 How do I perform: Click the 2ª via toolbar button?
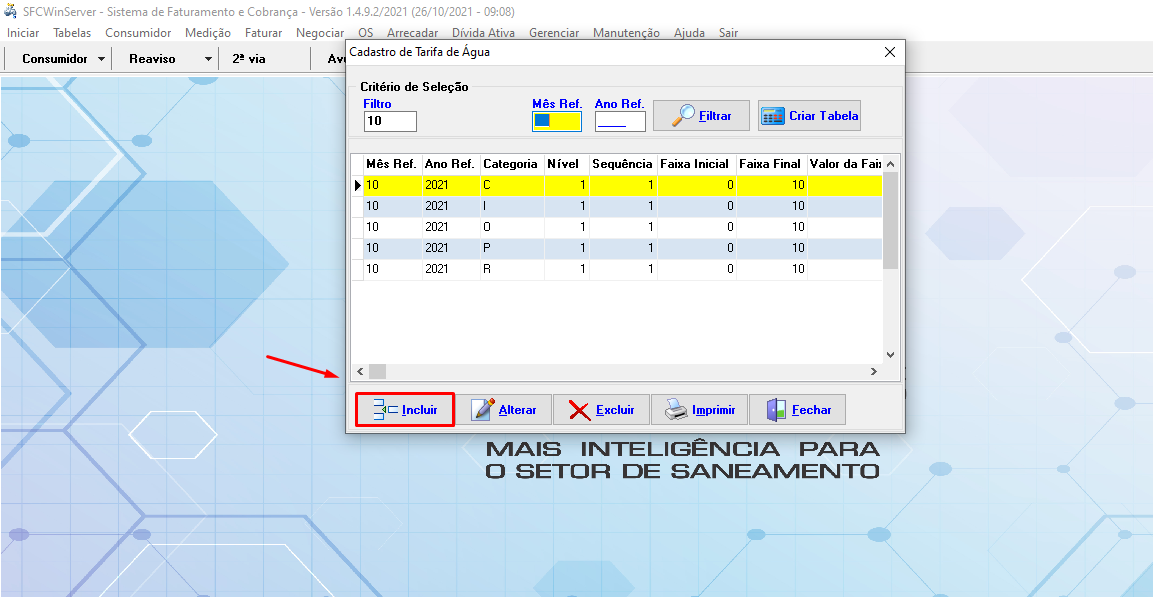pos(249,59)
